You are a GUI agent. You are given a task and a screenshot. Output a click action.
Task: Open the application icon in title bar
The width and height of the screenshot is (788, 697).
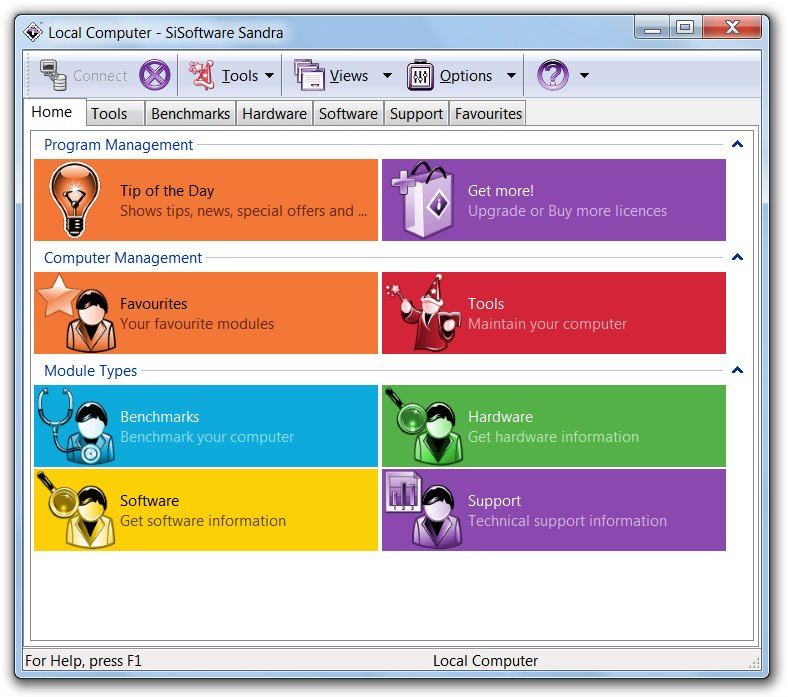tap(33, 32)
